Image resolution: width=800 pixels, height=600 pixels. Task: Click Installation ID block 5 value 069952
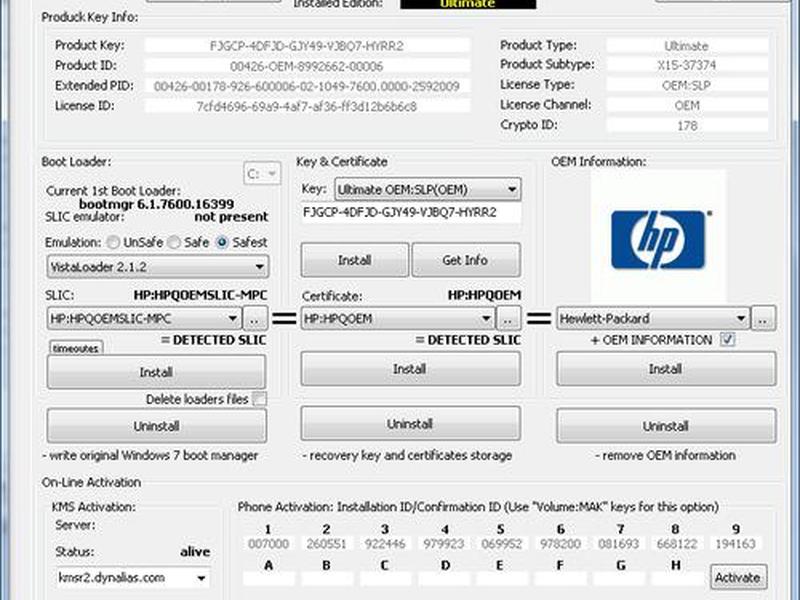[502, 544]
